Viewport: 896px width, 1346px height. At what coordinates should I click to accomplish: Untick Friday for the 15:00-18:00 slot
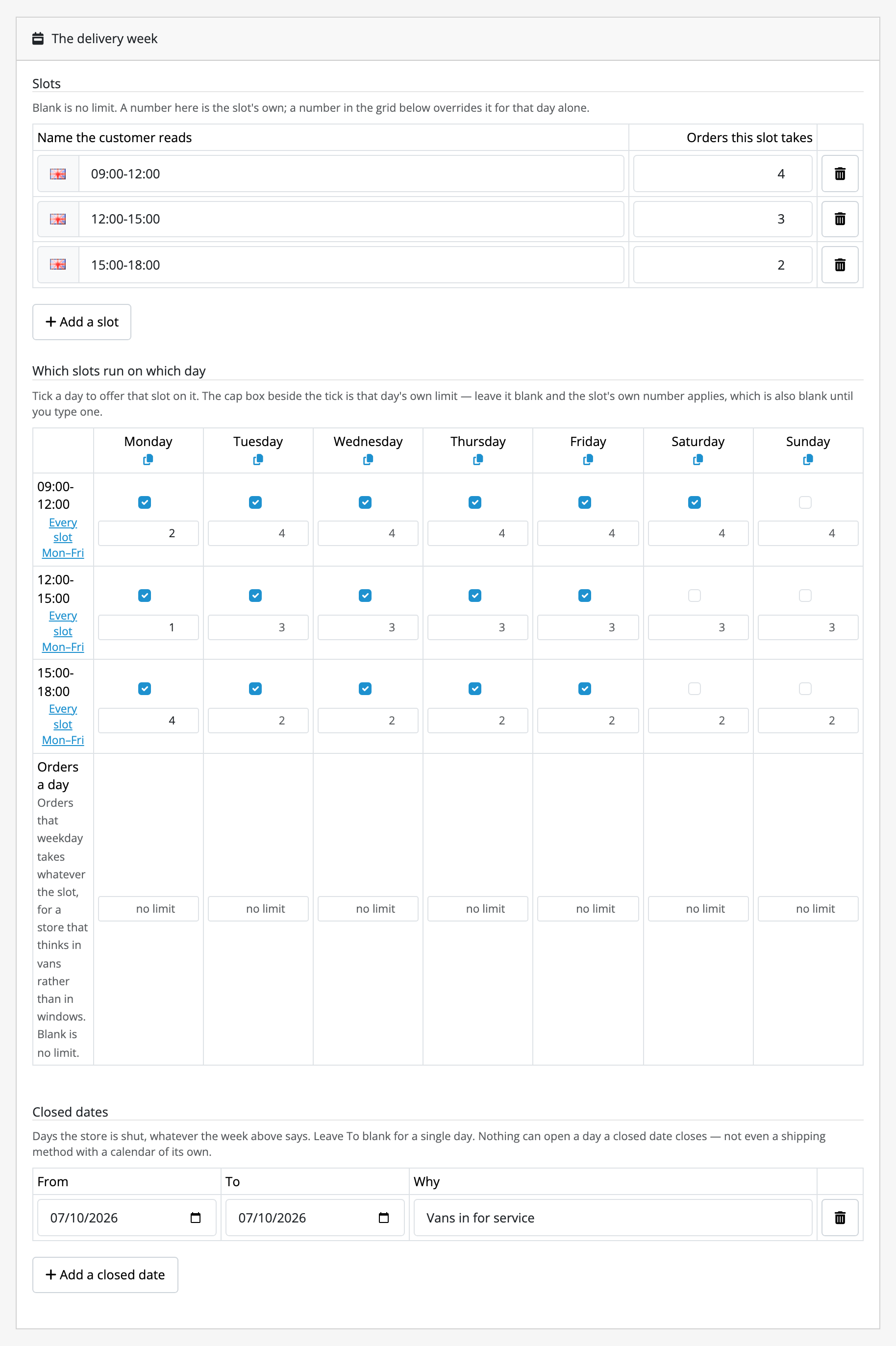(x=585, y=688)
